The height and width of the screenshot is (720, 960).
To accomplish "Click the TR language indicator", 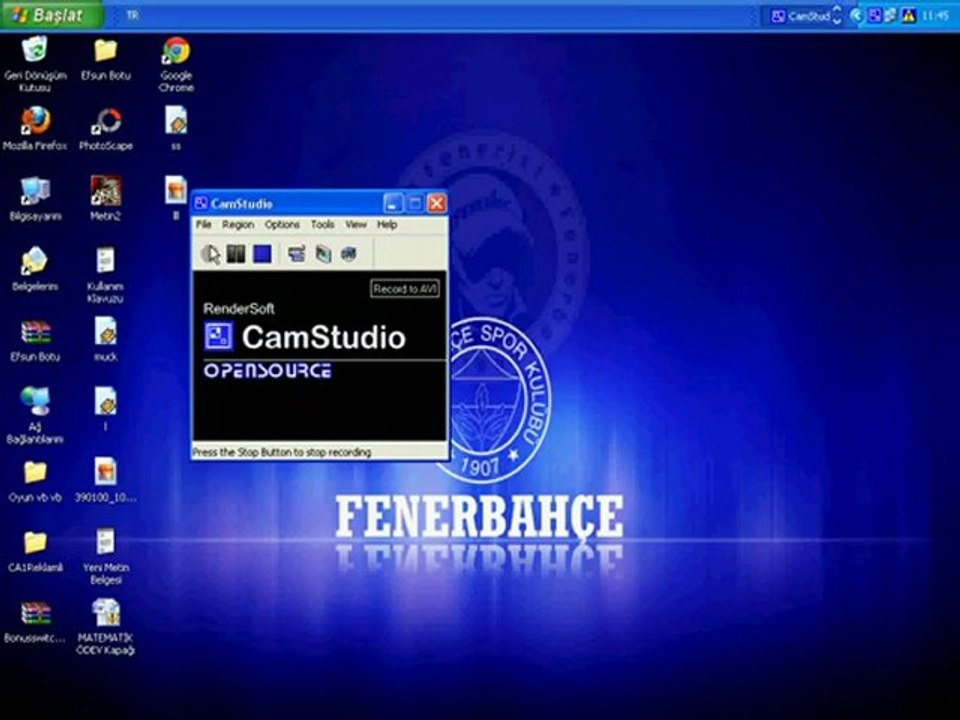I will coord(132,15).
